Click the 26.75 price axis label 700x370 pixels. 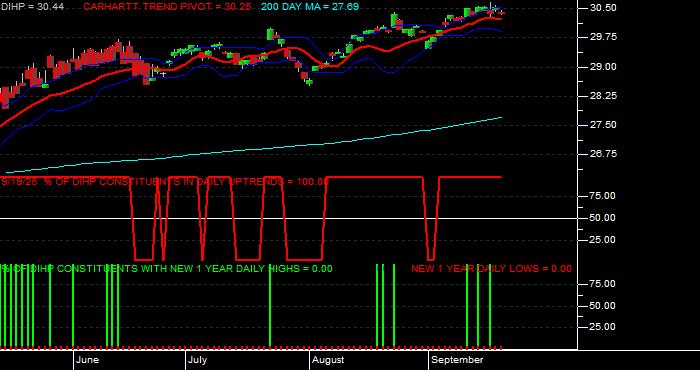(604, 154)
